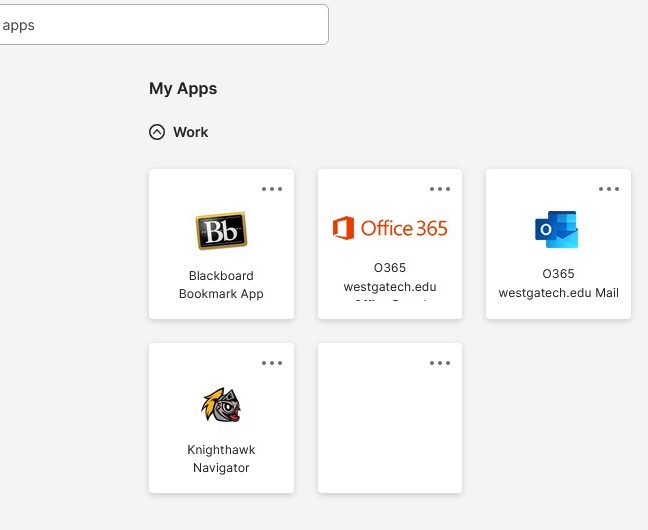Open the Blackboard Bb logo icon

pos(221,231)
